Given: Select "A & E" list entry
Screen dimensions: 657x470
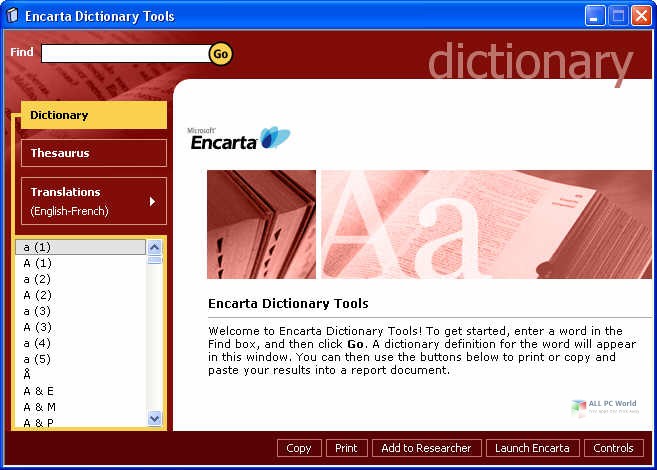Looking at the screenshot, I should (80, 391).
